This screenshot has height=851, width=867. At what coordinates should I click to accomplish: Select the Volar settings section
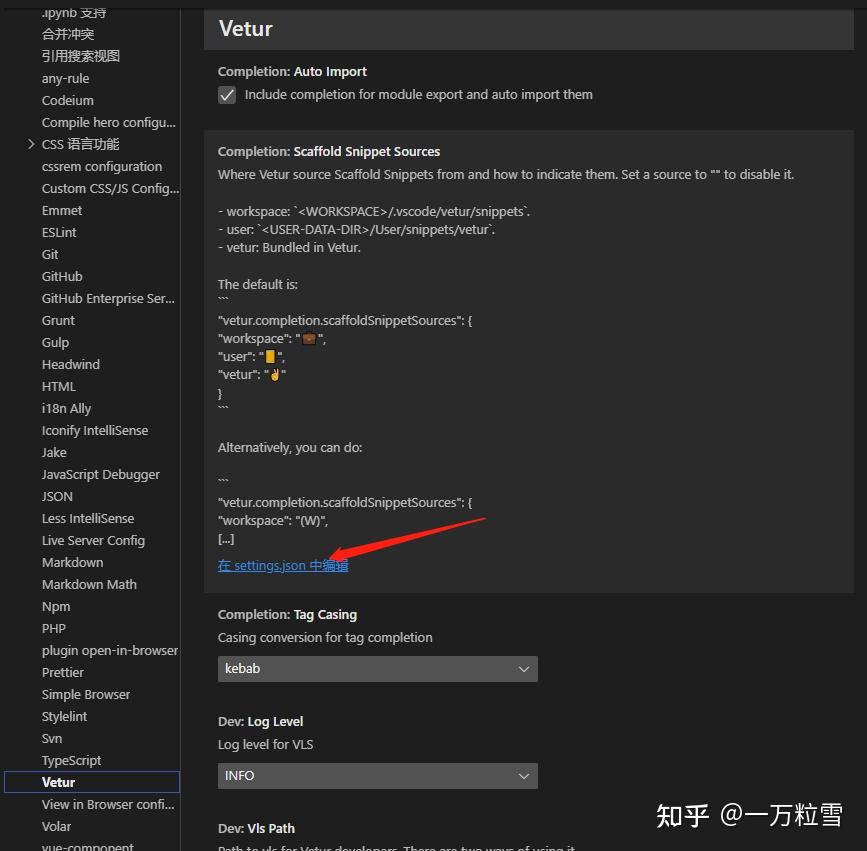click(56, 826)
